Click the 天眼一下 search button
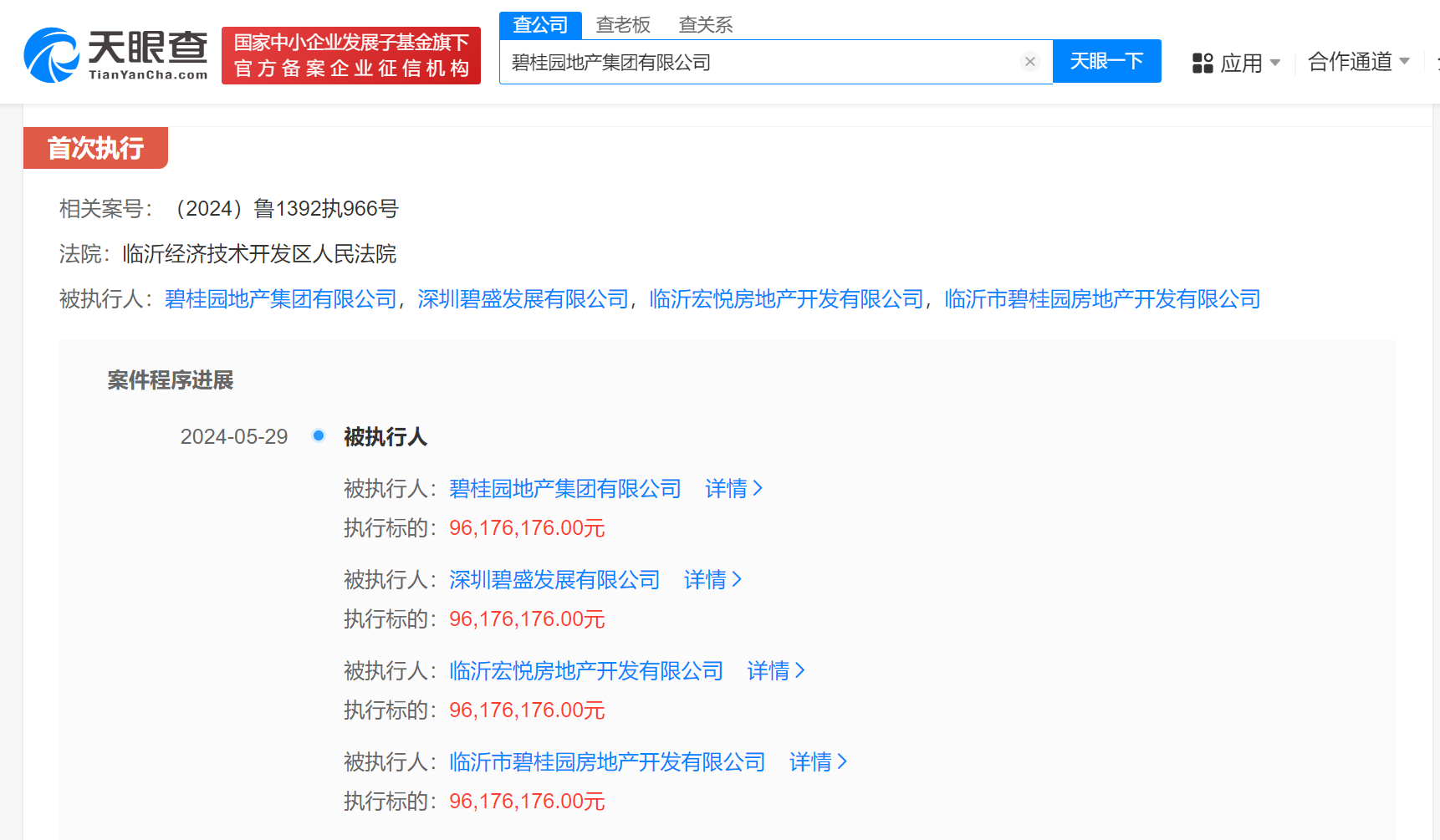 1106,61
